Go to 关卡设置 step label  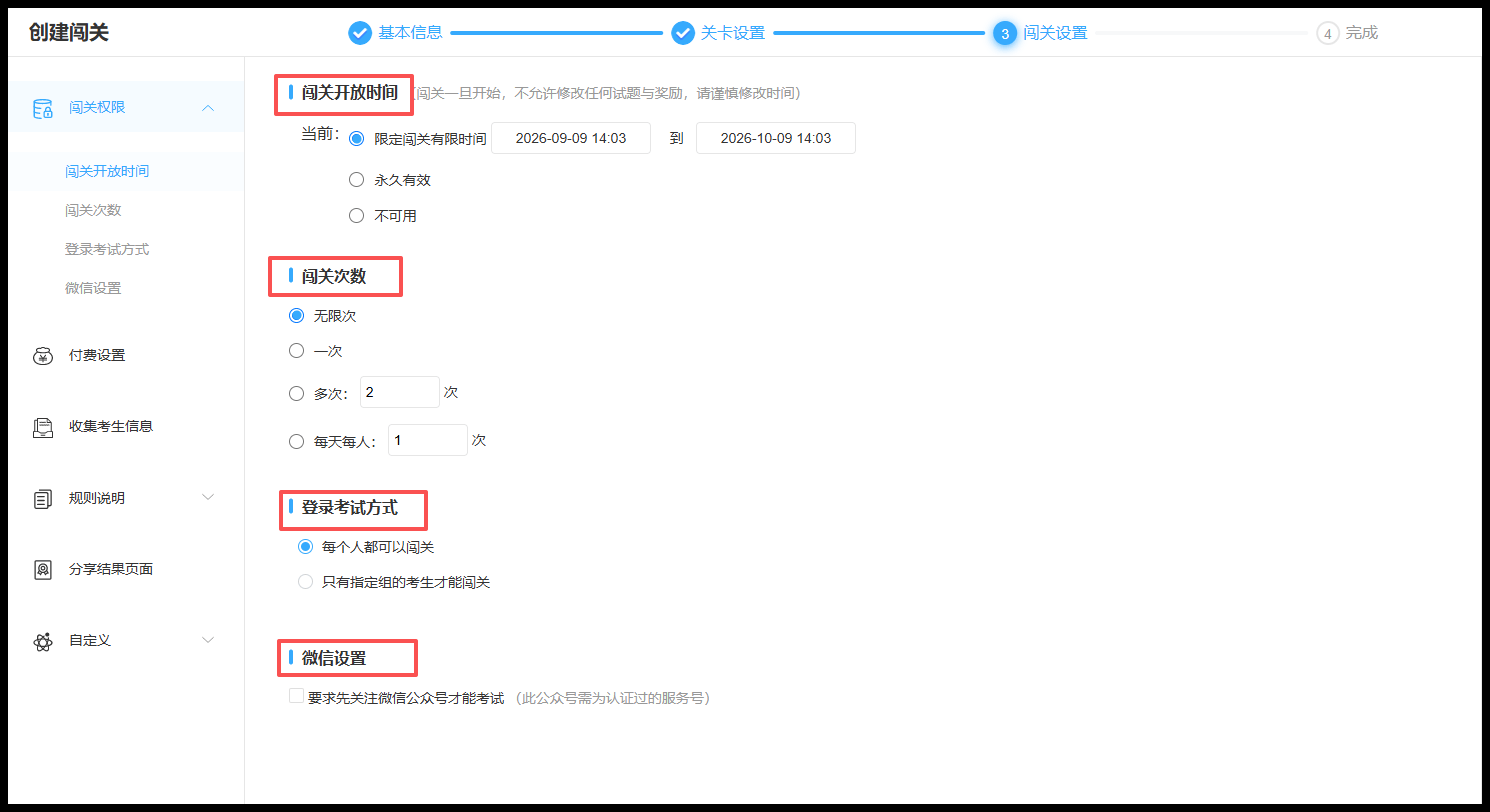coord(733,33)
